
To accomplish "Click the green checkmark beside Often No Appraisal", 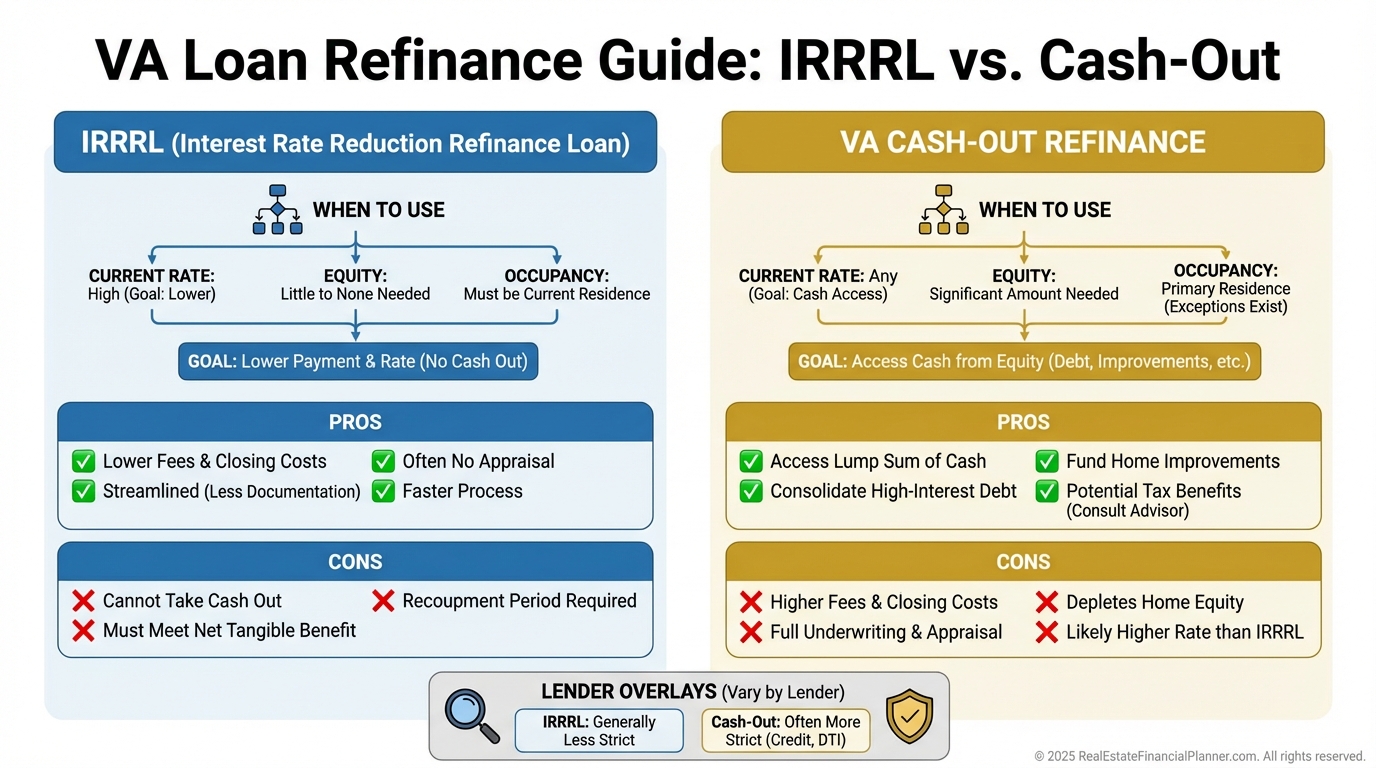I will point(383,461).
